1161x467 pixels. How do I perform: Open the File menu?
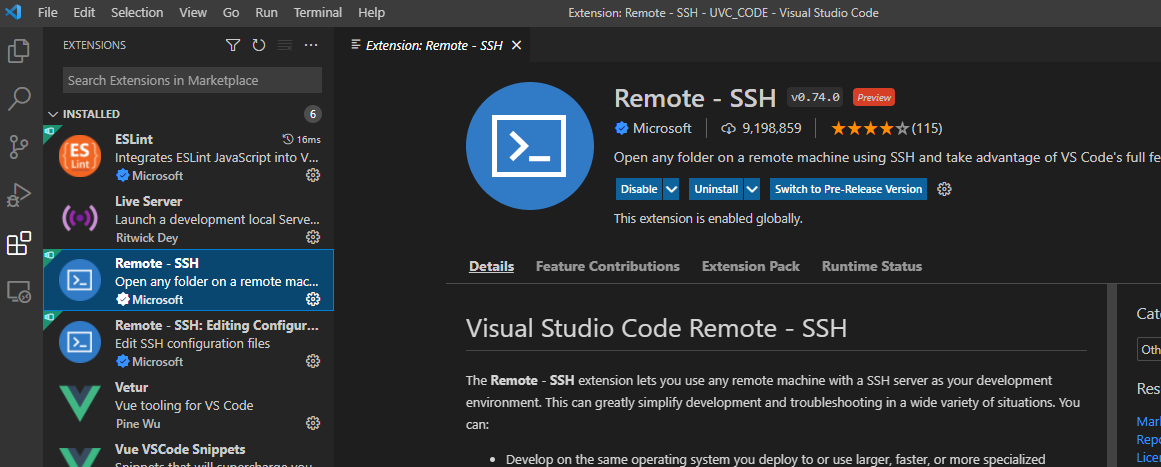[47, 13]
